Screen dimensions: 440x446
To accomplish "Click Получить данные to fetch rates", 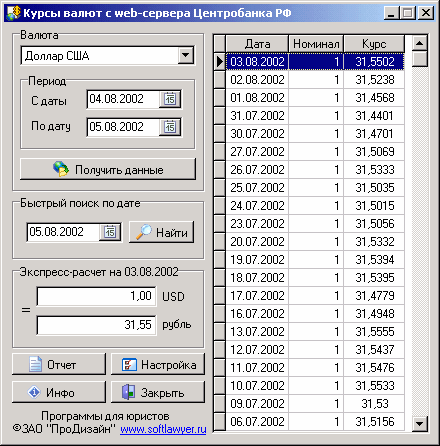I will tap(108, 169).
